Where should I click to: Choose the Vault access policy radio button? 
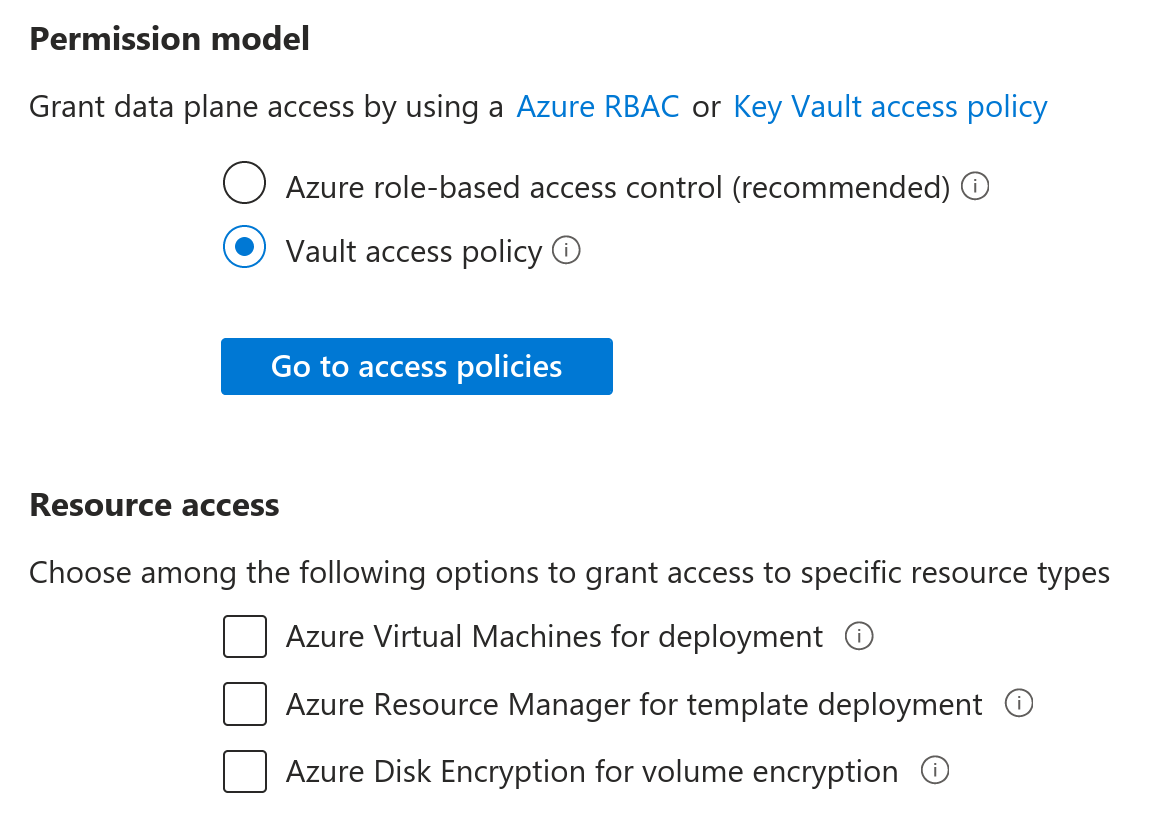pos(244,247)
